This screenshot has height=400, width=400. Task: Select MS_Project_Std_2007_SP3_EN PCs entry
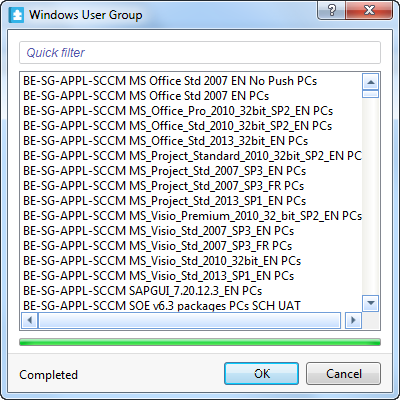coord(191,171)
